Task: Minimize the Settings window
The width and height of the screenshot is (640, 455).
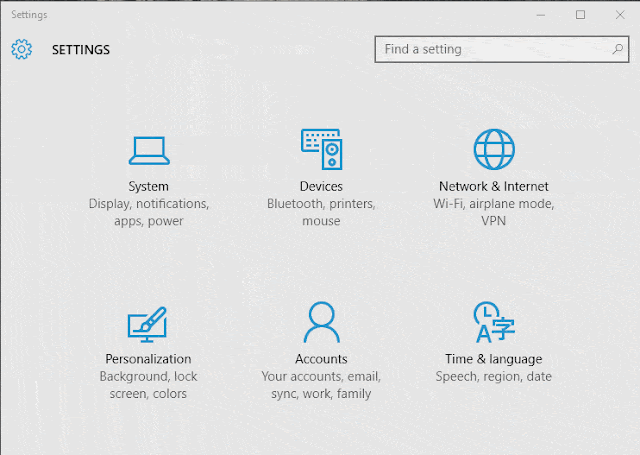Action: [x=541, y=15]
